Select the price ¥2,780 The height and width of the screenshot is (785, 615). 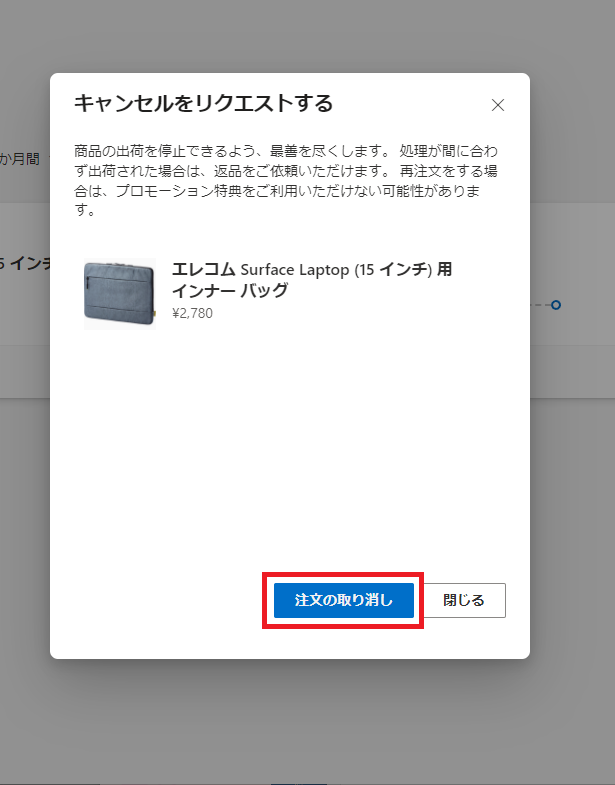click(192, 313)
